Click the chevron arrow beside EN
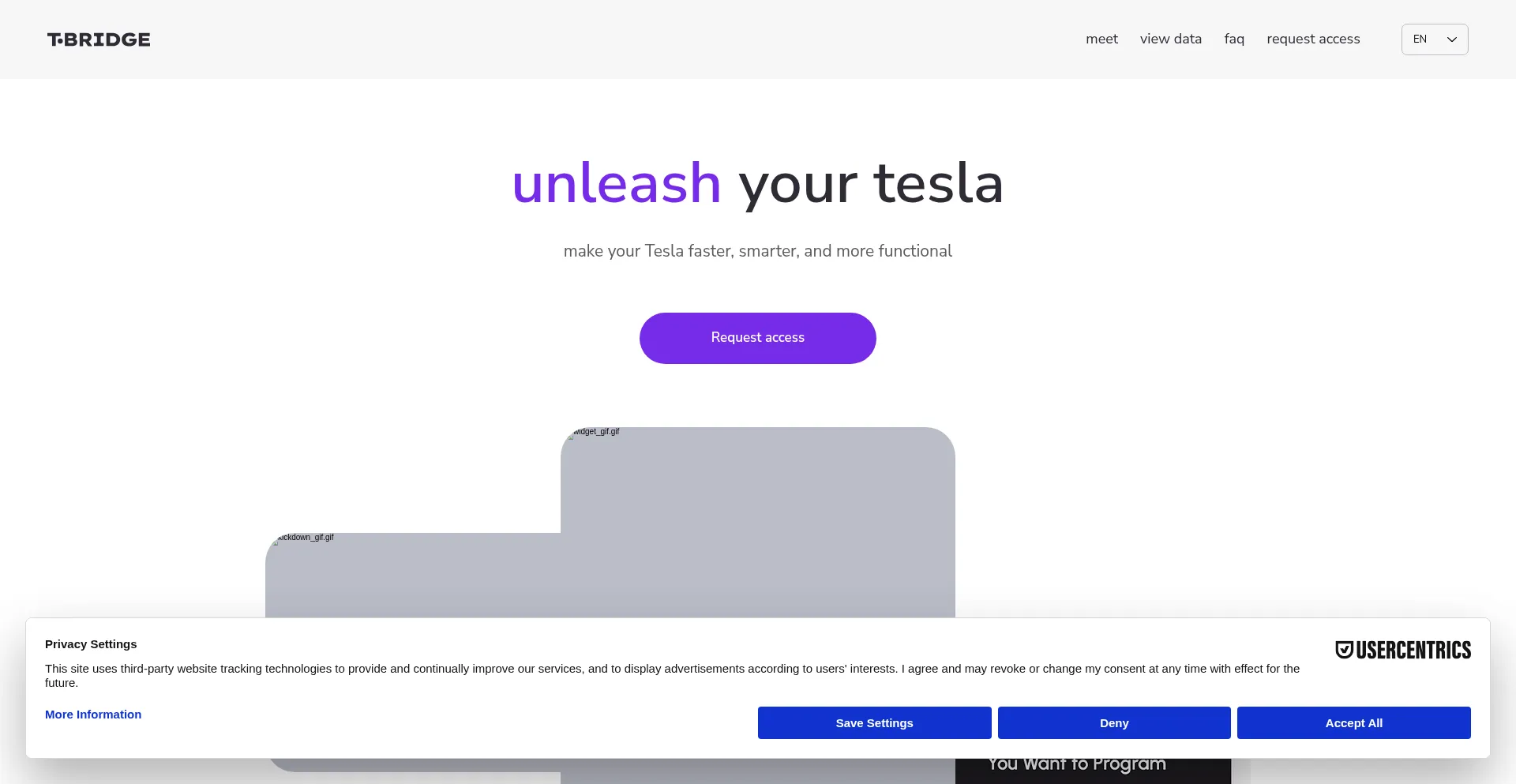1516x784 pixels. click(x=1451, y=39)
